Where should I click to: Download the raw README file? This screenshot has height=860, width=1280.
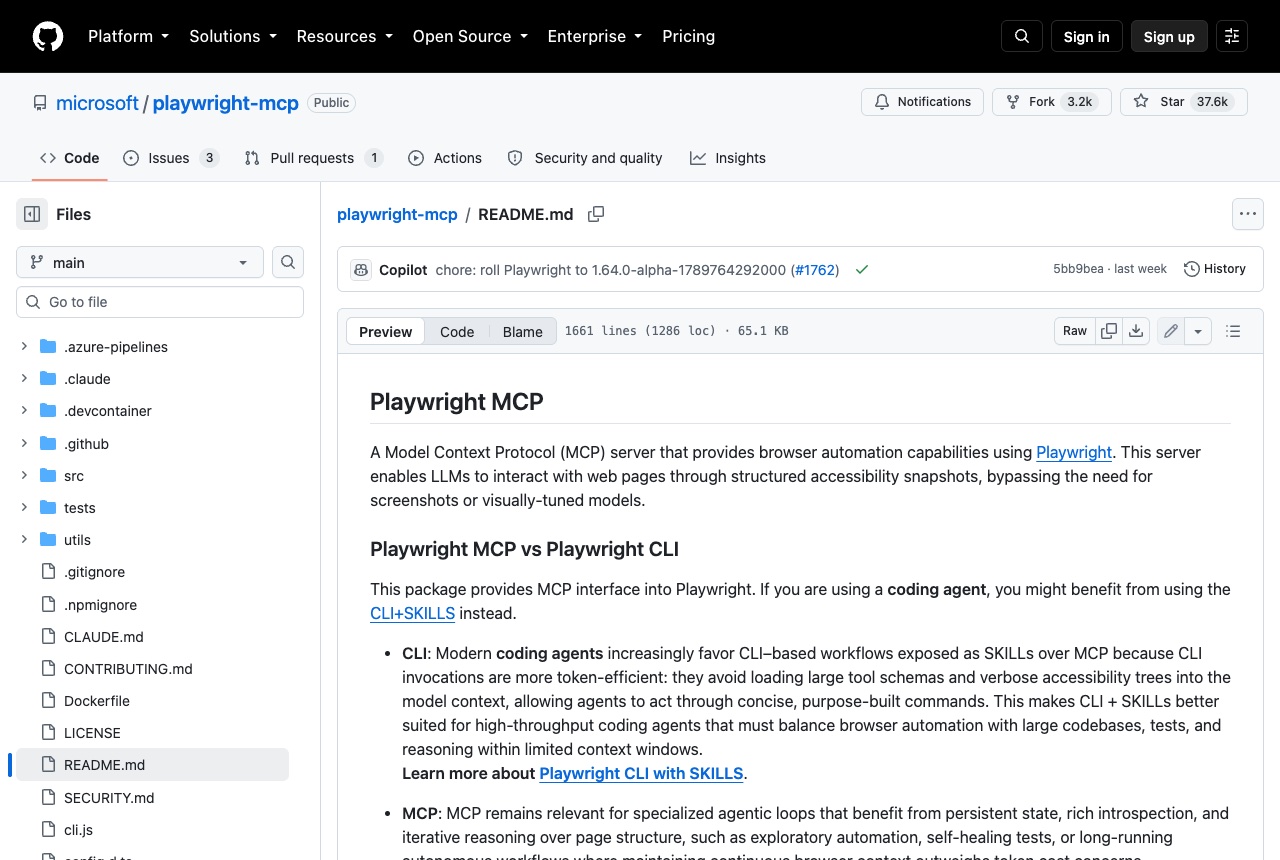point(1136,331)
